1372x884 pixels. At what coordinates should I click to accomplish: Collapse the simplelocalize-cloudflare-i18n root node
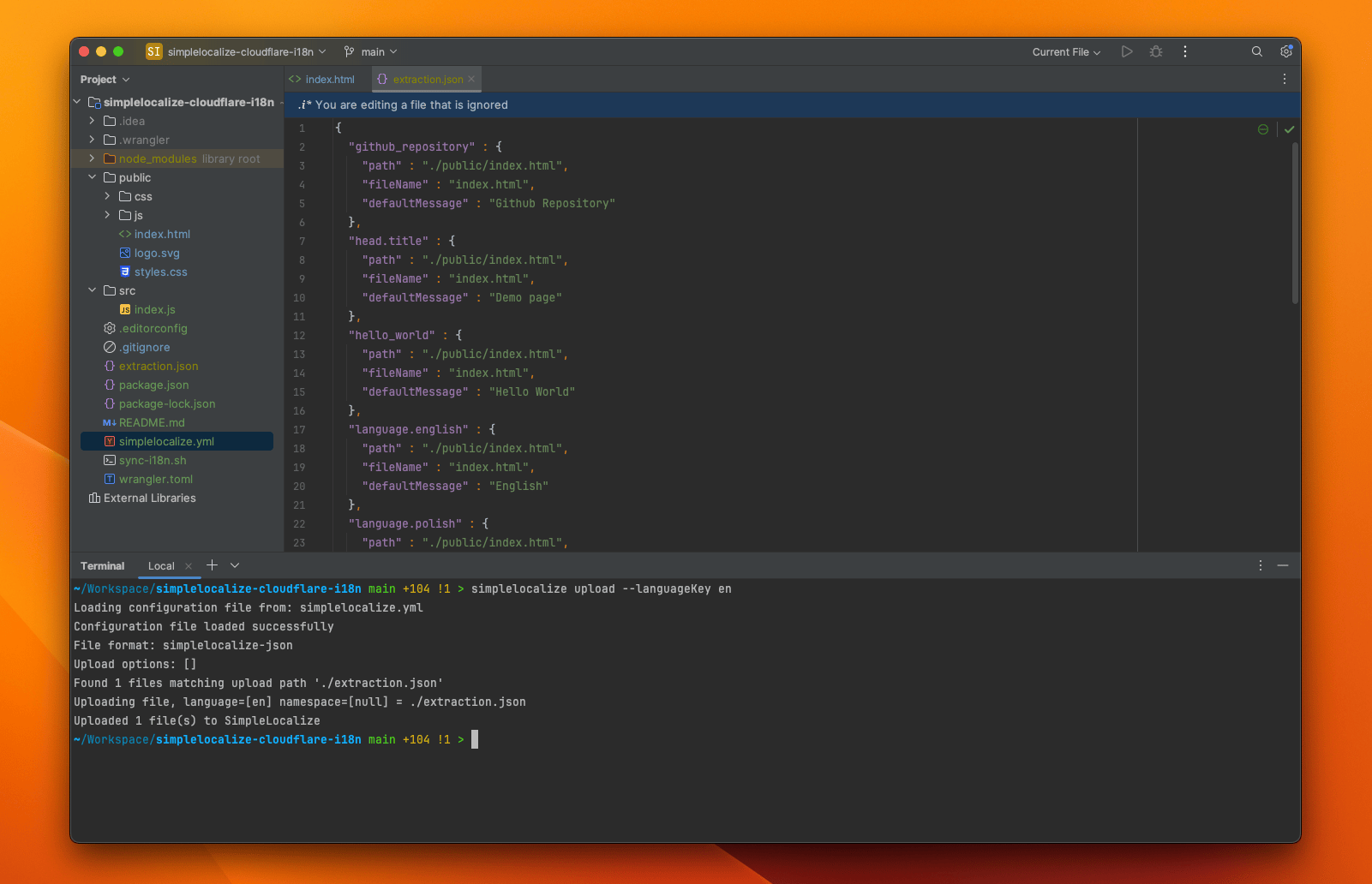click(x=76, y=102)
